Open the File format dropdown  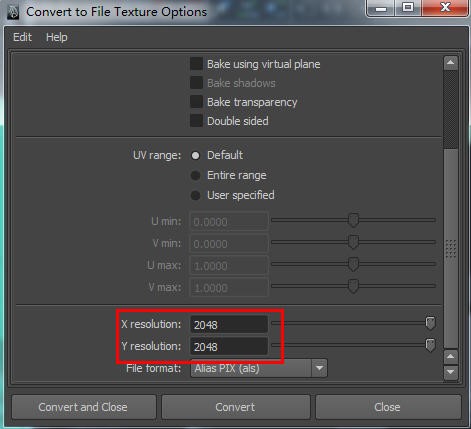tap(259, 368)
